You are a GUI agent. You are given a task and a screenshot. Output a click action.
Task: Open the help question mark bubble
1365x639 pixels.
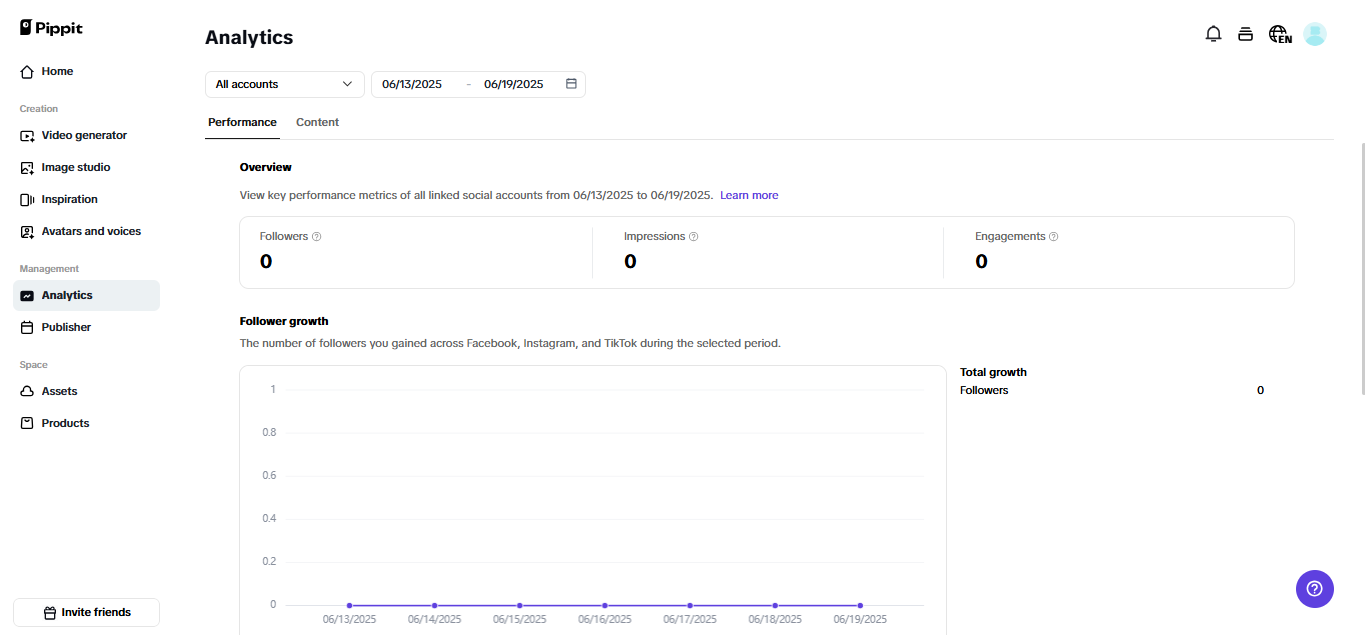coord(1314,589)
